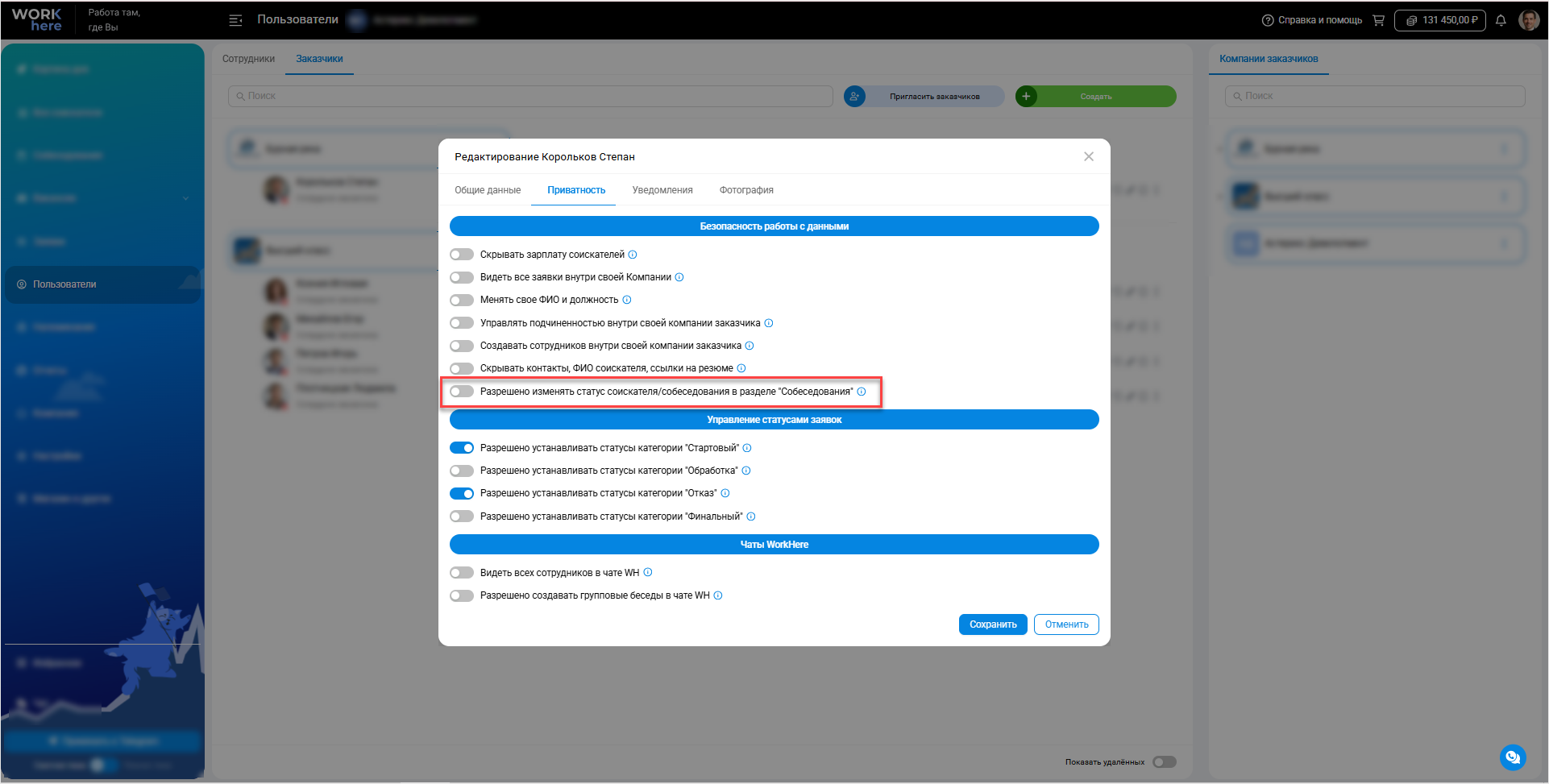Click info icon beside category 'Стартовый'
The height and width of the screenshot is (784, 1549).
point(747,448)
